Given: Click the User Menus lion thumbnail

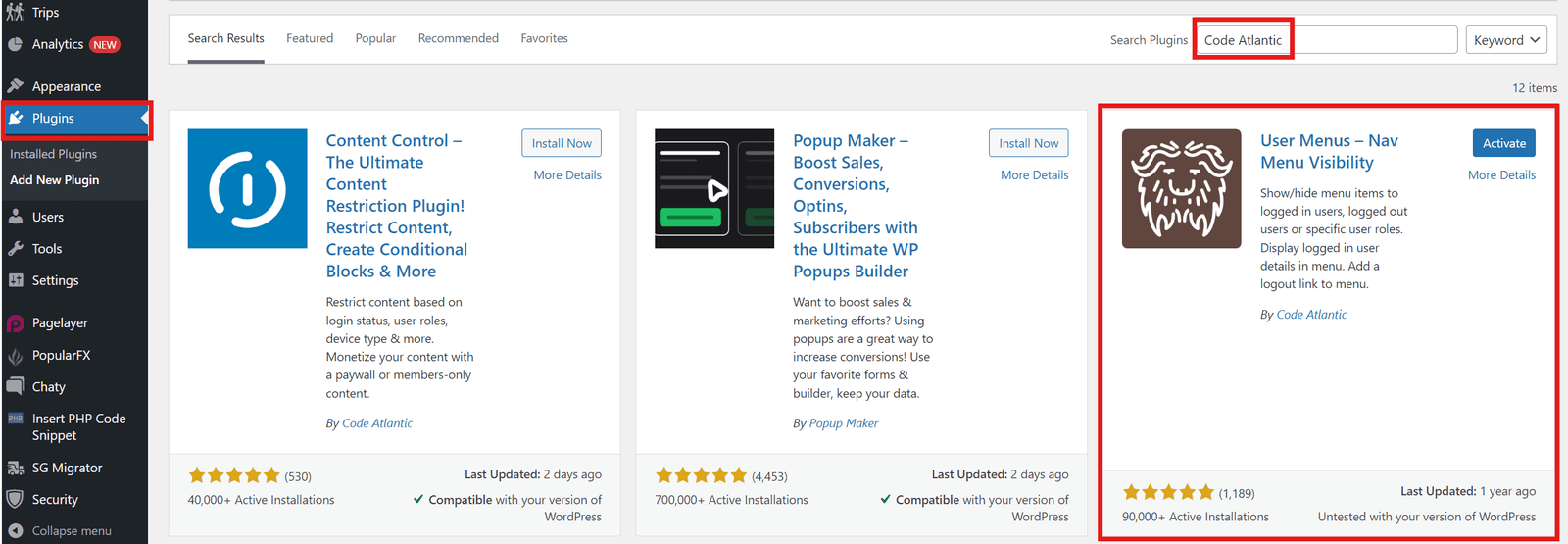Looking at the screenshot, I should (x=1181, y=188).
